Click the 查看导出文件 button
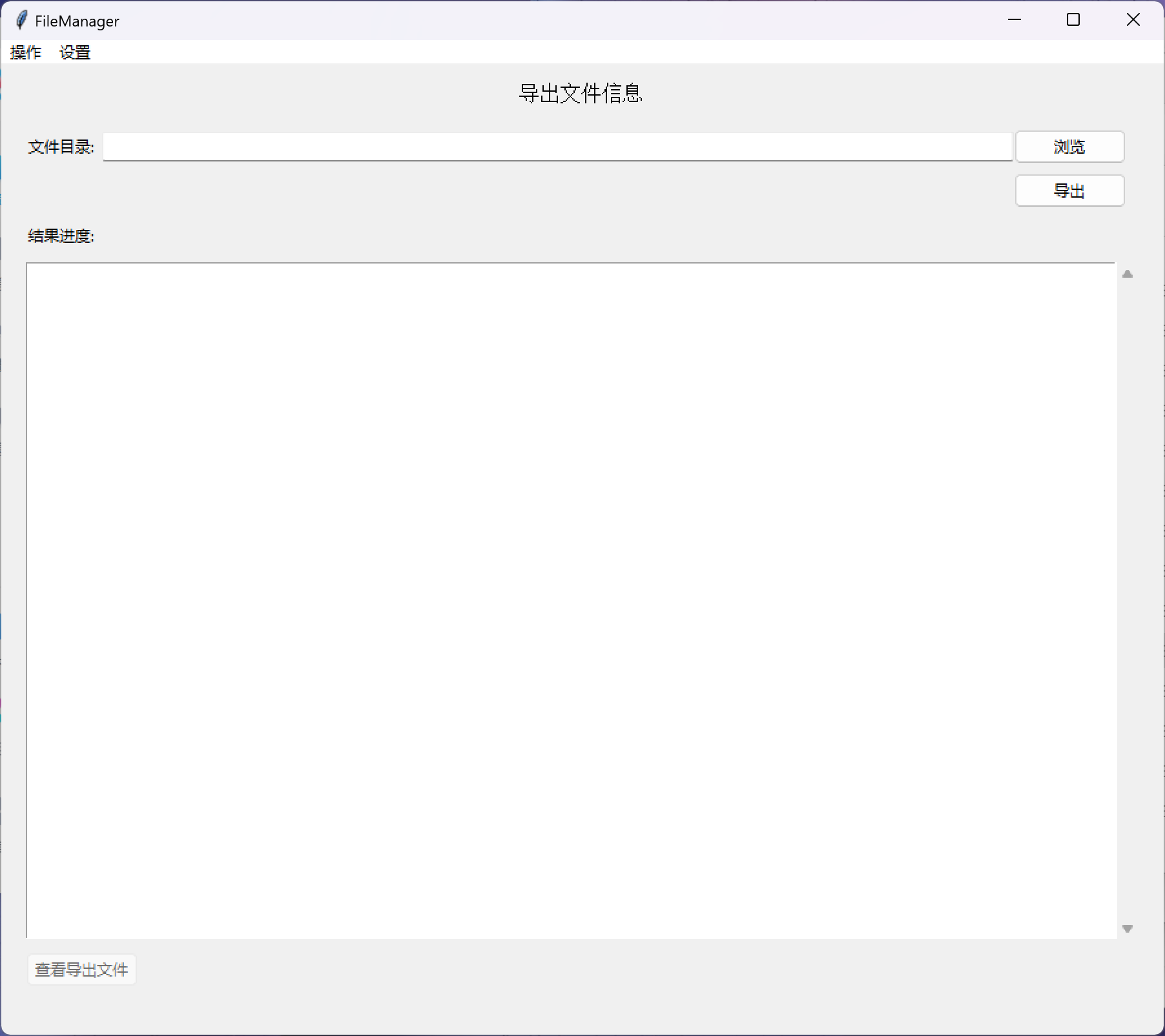1165x1036 pixels. (x=81, y=969)
